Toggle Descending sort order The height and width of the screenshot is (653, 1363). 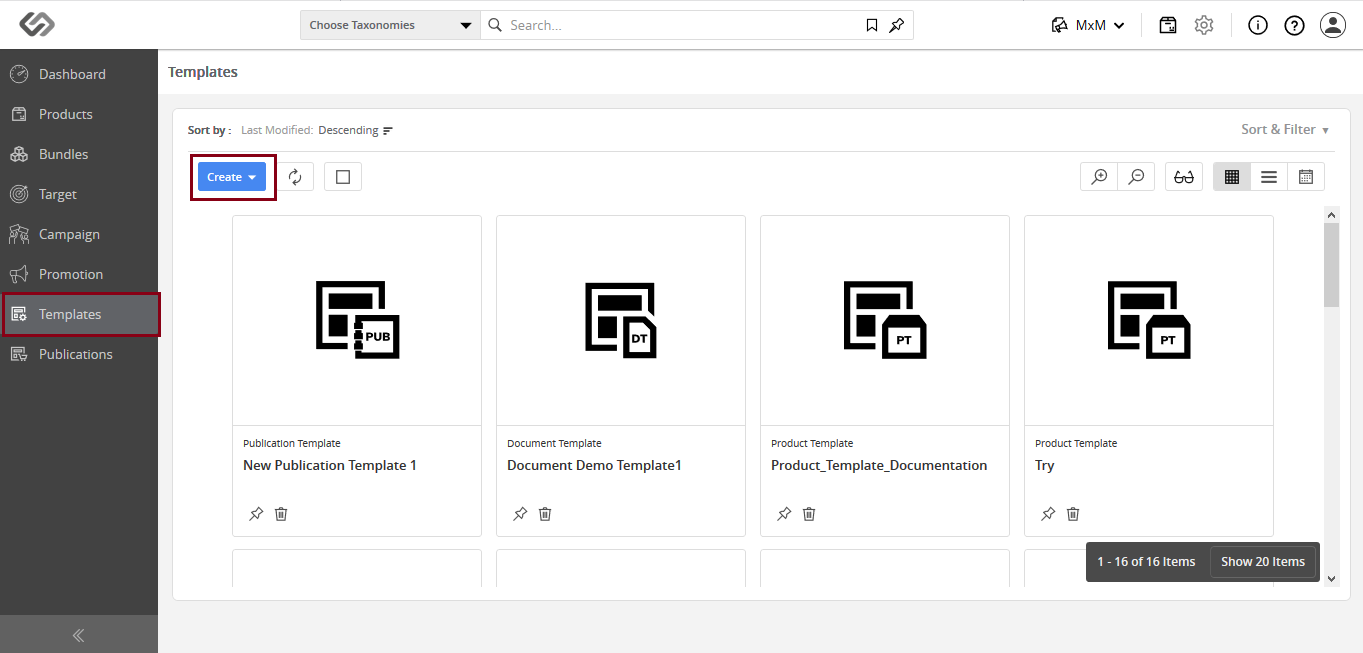[x=355, y=130]
